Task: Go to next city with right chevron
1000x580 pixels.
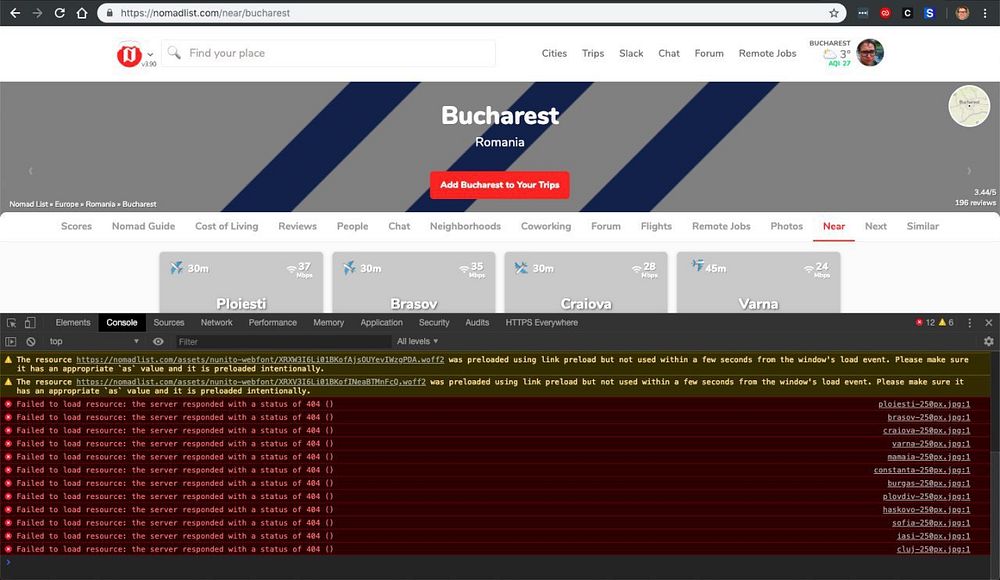Action: point(969,171)
